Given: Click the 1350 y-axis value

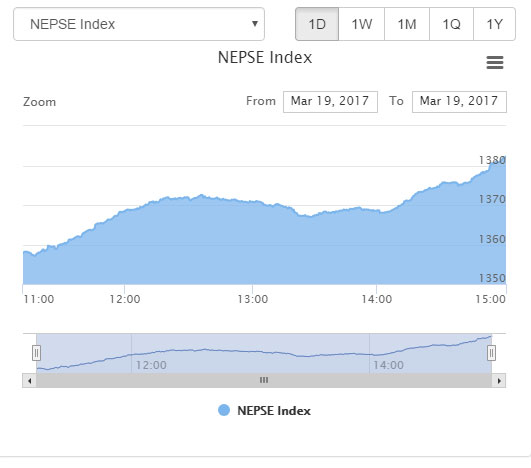Looking at the screenshot, I should click(492, 278).
